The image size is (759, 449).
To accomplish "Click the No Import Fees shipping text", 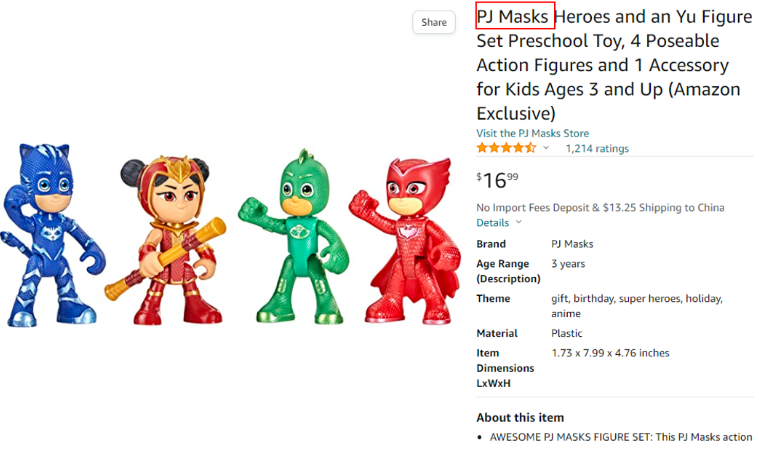I will pos(600,208).
